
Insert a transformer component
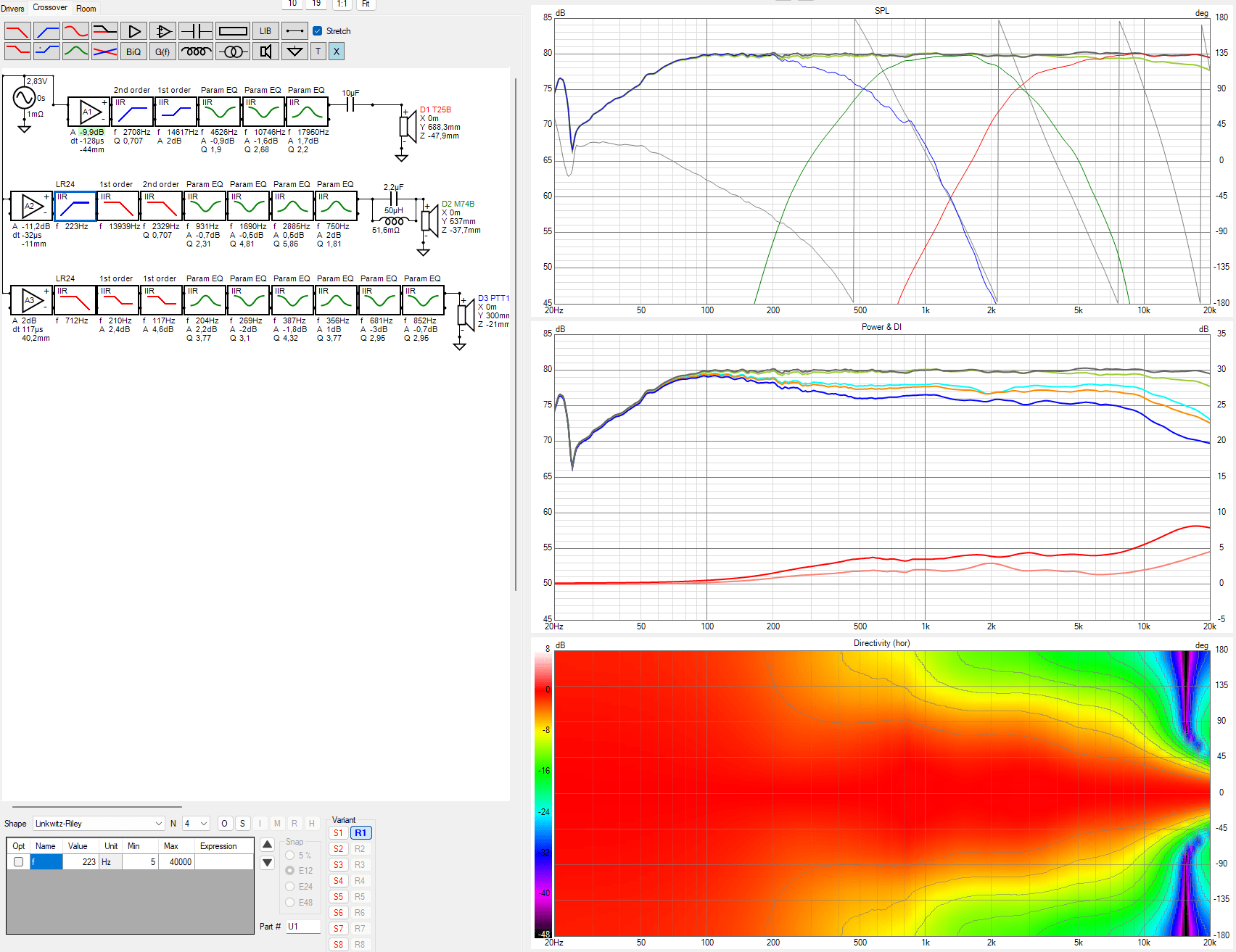pos(233,51)
